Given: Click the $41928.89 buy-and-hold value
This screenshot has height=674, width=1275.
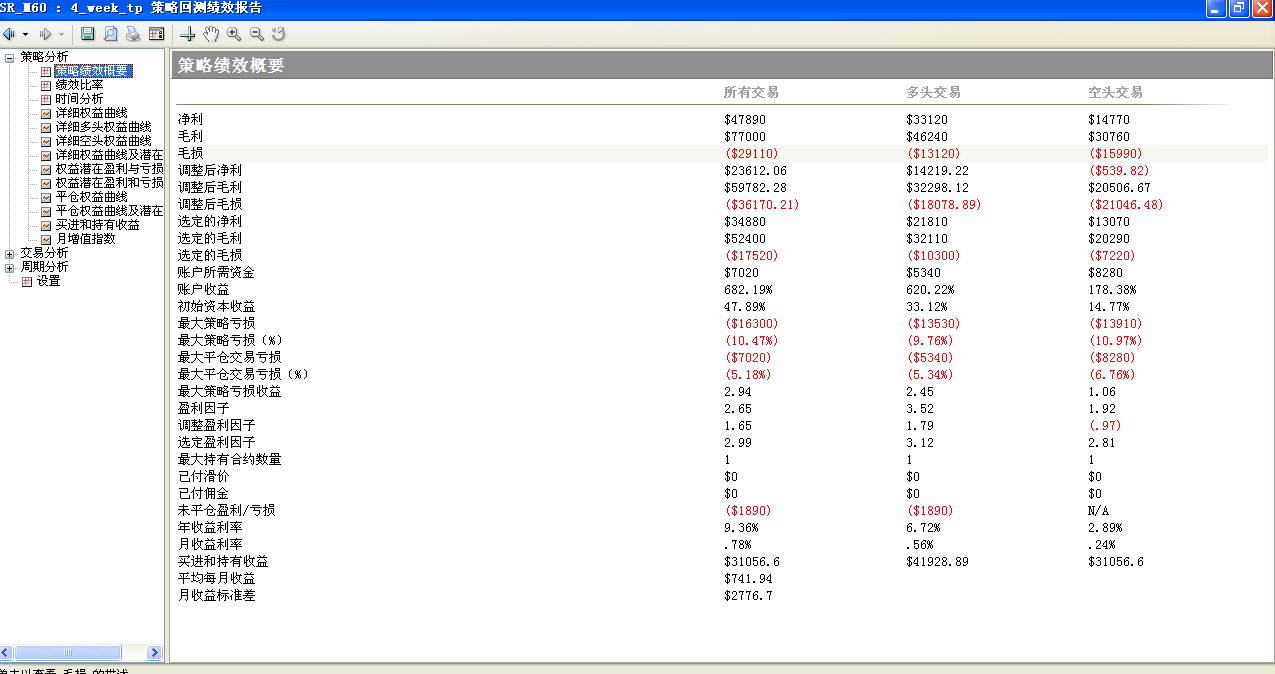Looking at the screenshot, I should pos(939,562).
